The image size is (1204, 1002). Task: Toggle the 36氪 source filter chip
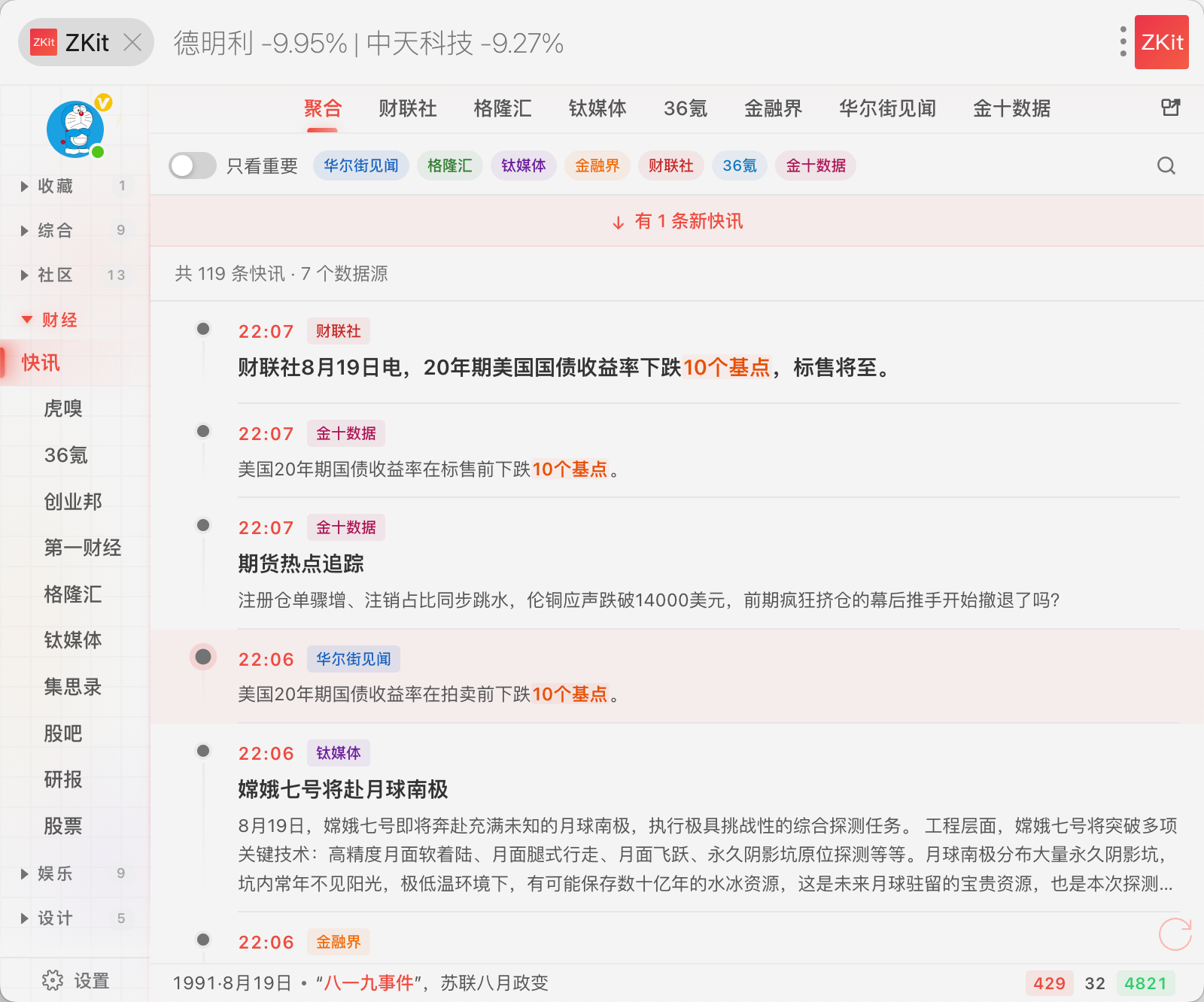coord(740,165)
